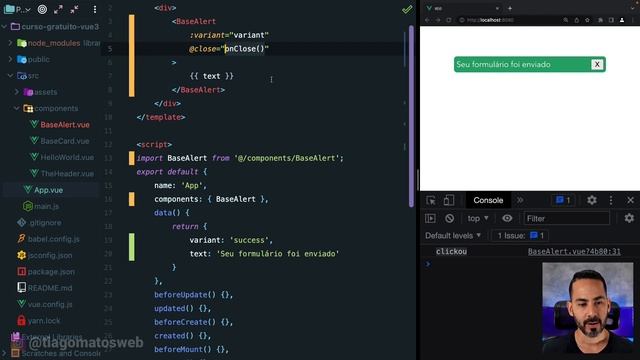The width and height of the screenshot is (640, 360).
Task: Toggle the console sidebar
Action: pos(430,218)
